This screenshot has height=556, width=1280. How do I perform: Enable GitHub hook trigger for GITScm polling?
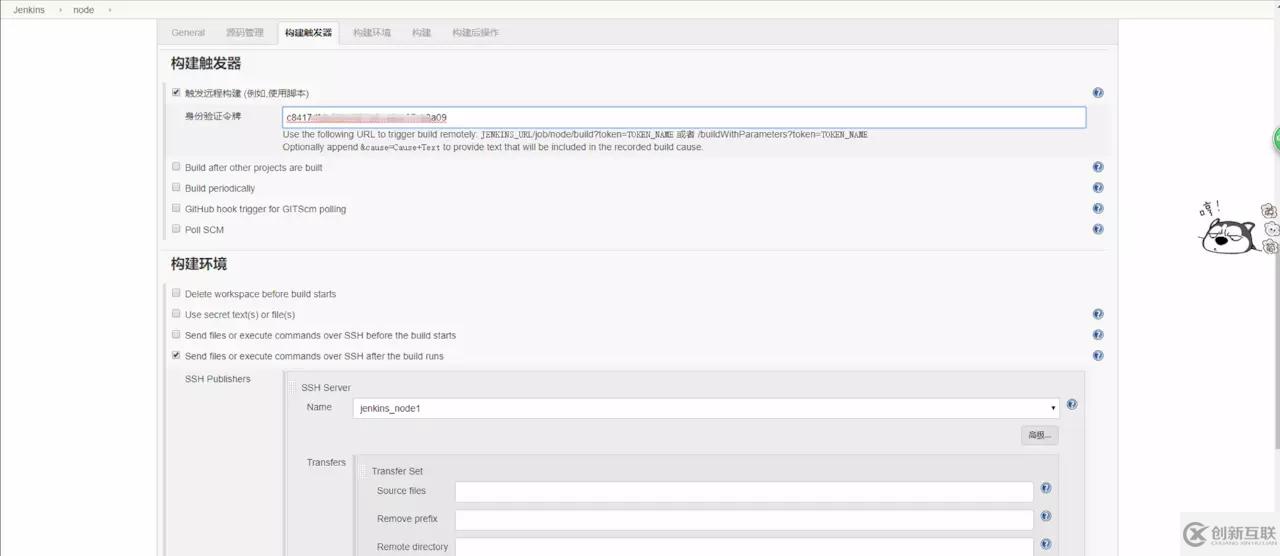click(x=176, y=208)
